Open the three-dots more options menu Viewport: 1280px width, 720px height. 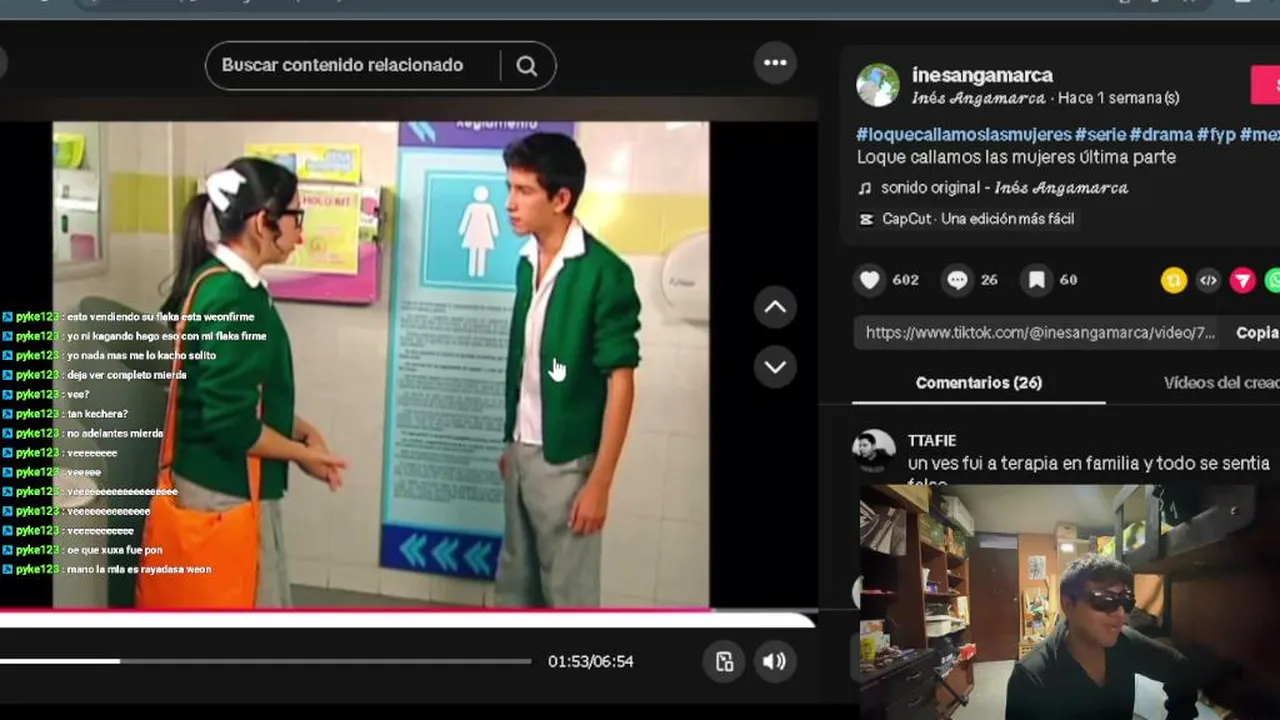point(775,63)
